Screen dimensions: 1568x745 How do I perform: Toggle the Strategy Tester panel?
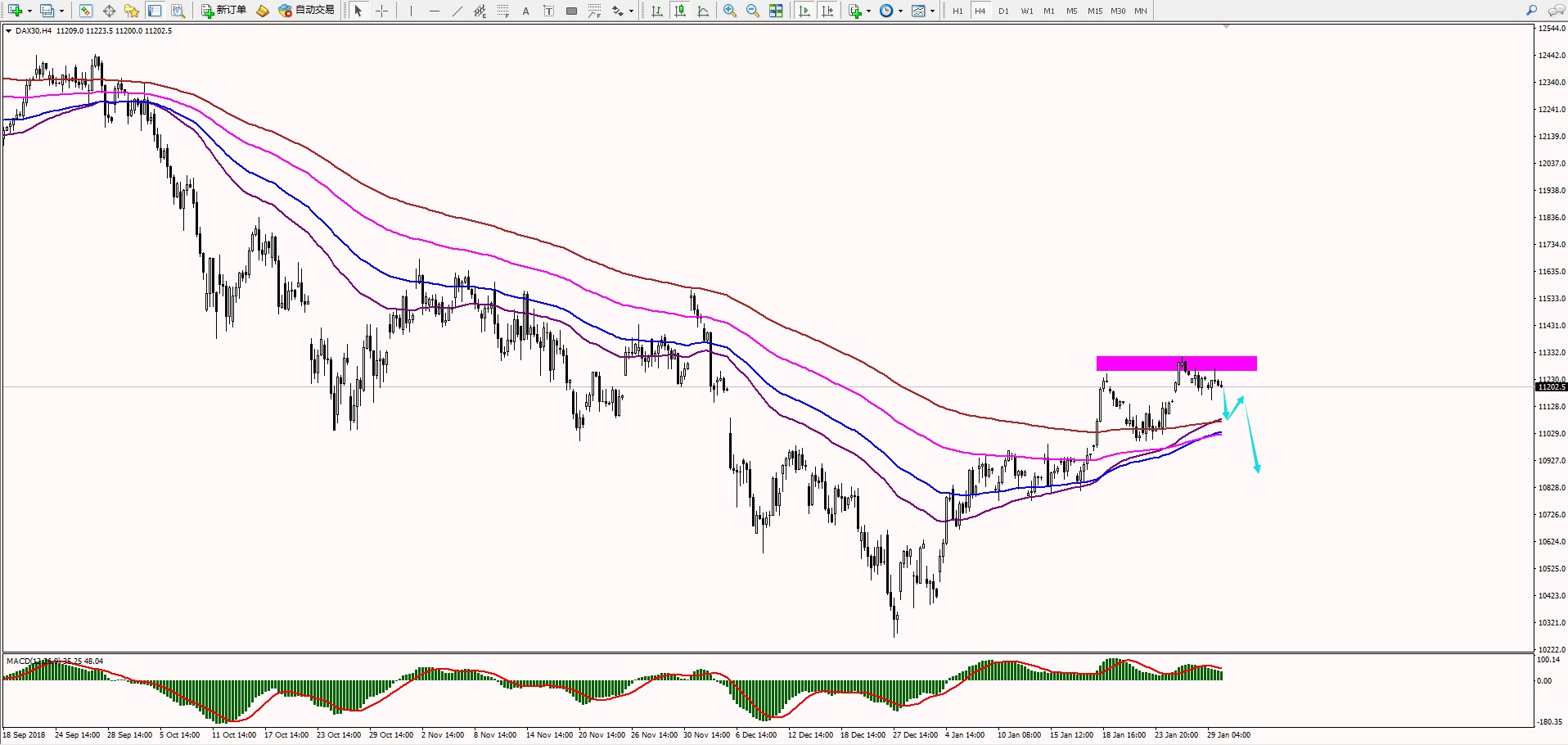click(178, 11)
